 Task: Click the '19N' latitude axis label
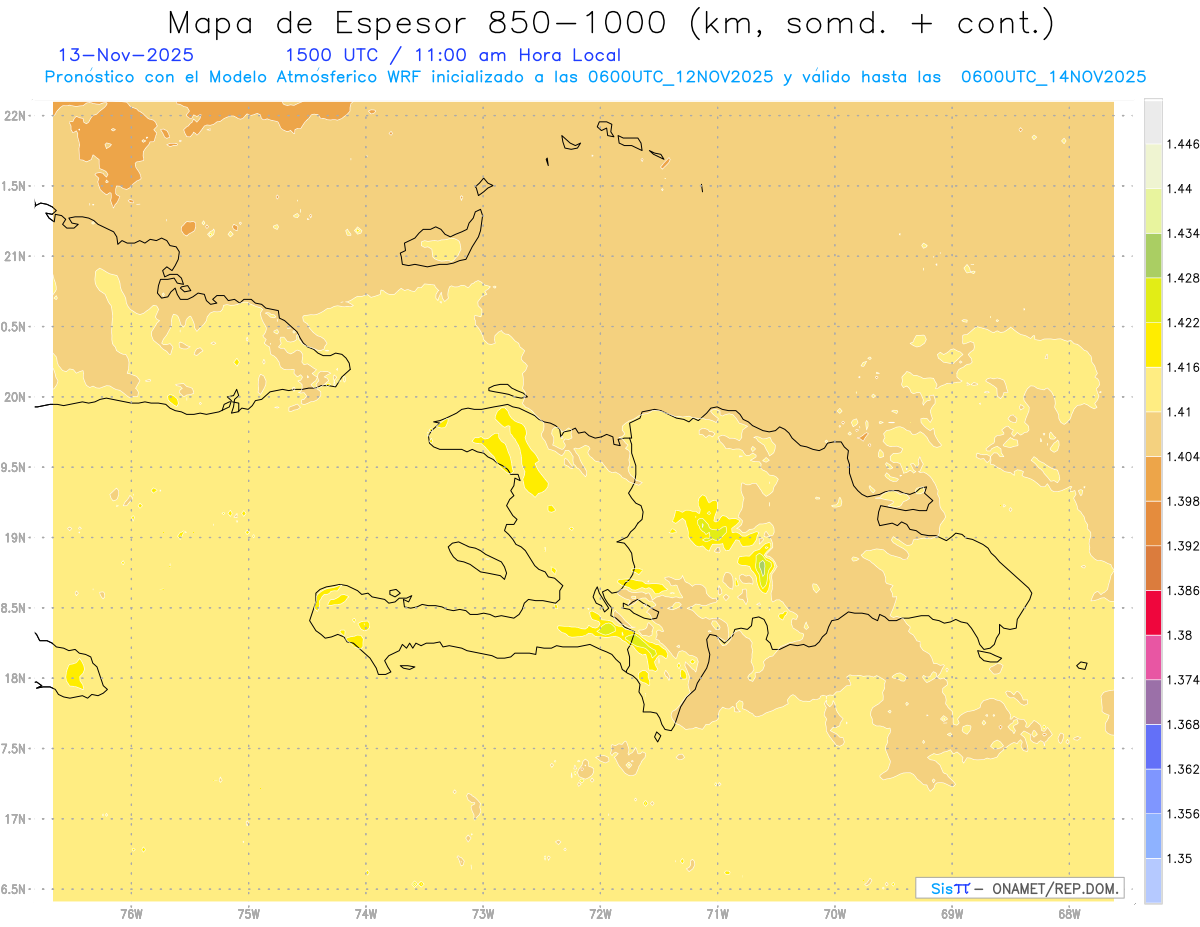coord(14,538)
